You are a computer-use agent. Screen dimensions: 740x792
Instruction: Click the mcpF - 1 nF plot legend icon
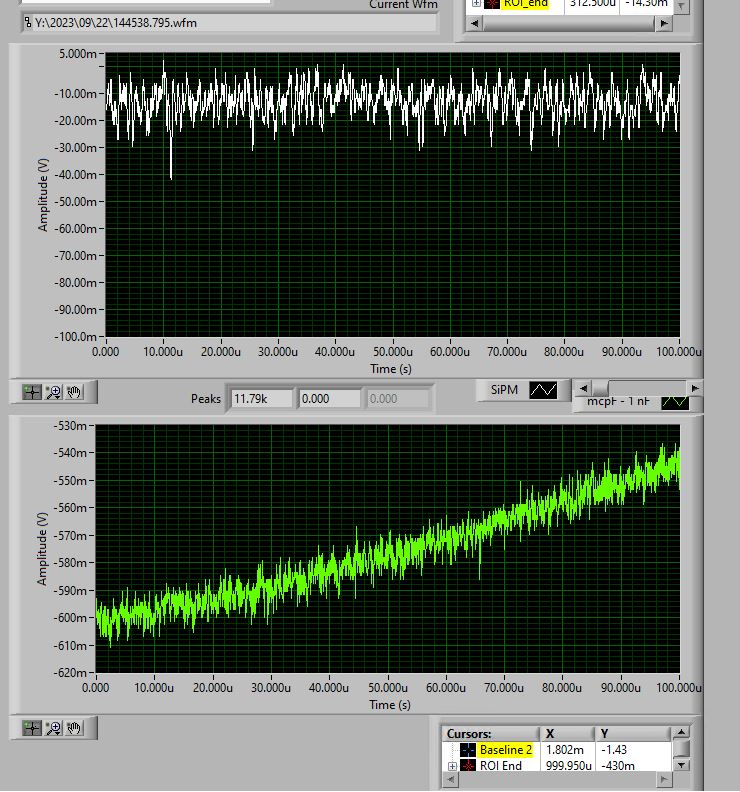675,402
